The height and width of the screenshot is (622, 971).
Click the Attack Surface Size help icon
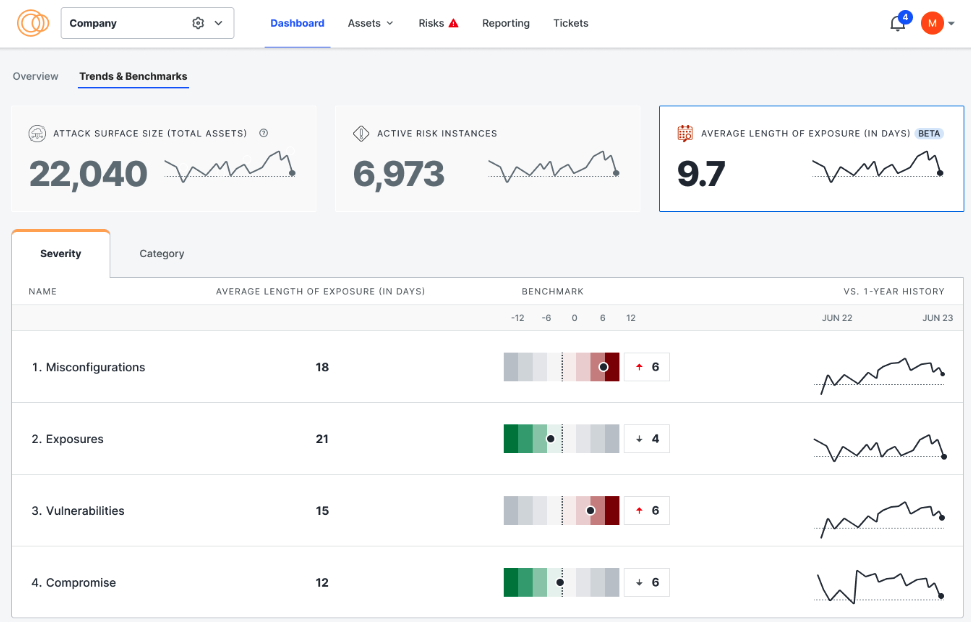[264, 133]
